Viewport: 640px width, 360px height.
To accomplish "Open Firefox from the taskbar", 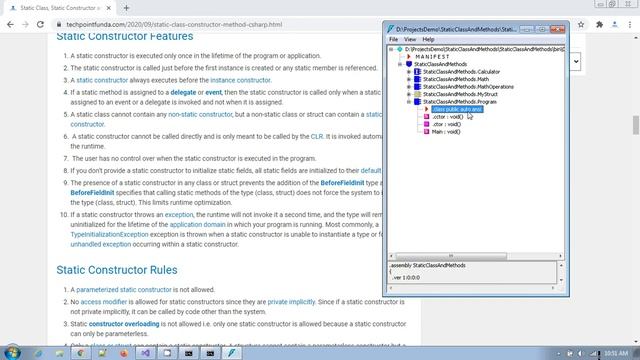I will 124,353.
